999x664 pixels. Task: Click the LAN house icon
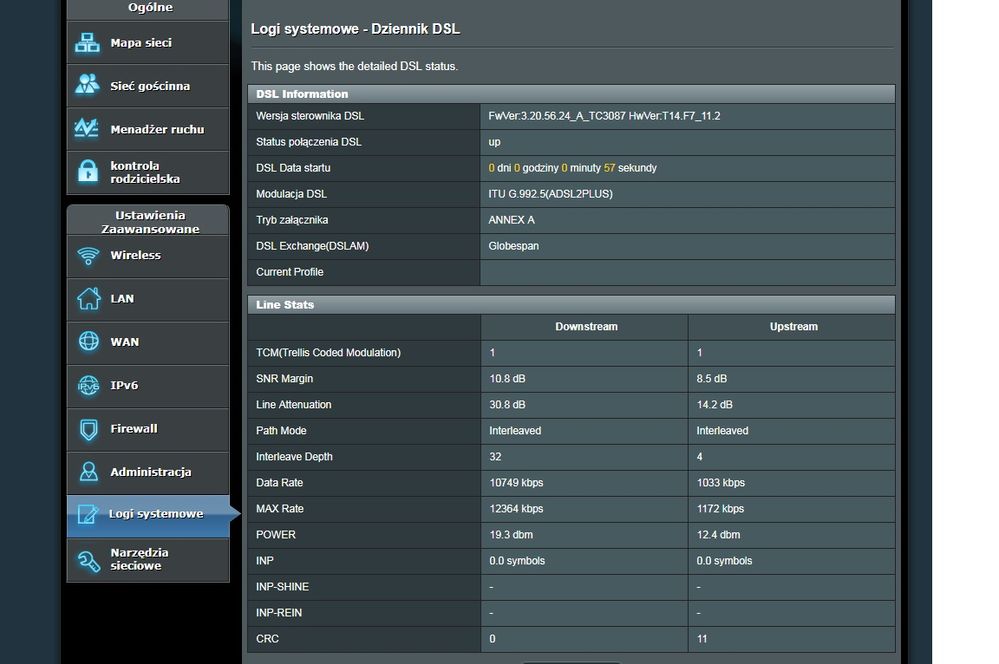coord(88,299)
